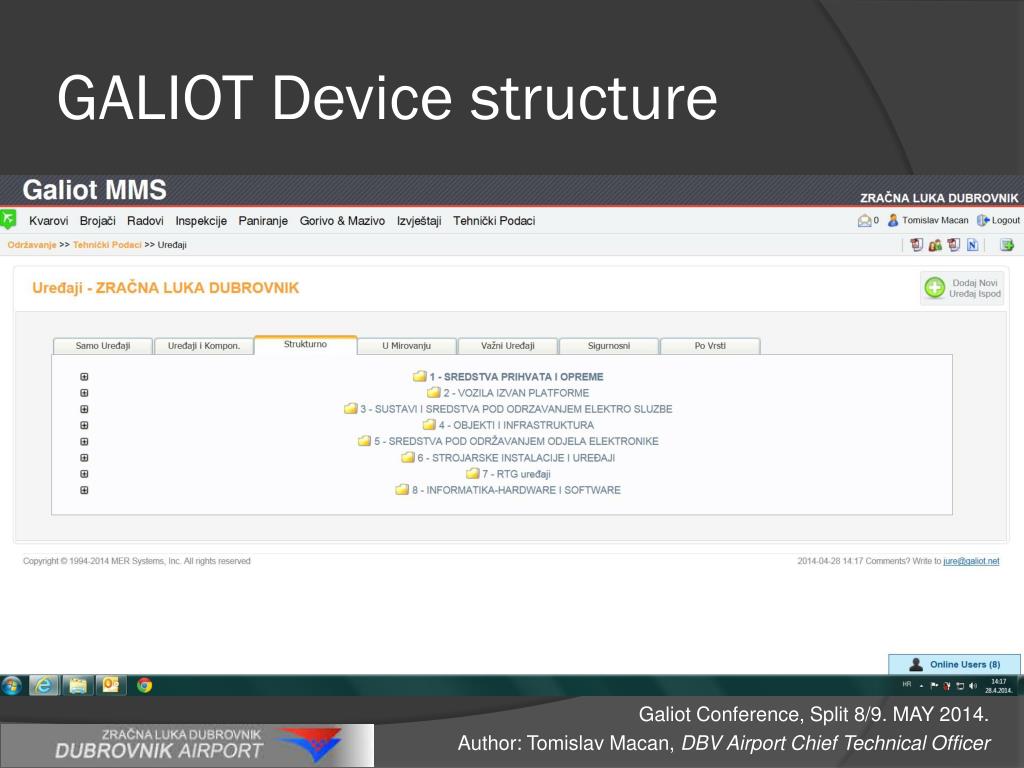Open the Izvještaji menu
This screenshot has width=1024, height=768.
point(419,221)
